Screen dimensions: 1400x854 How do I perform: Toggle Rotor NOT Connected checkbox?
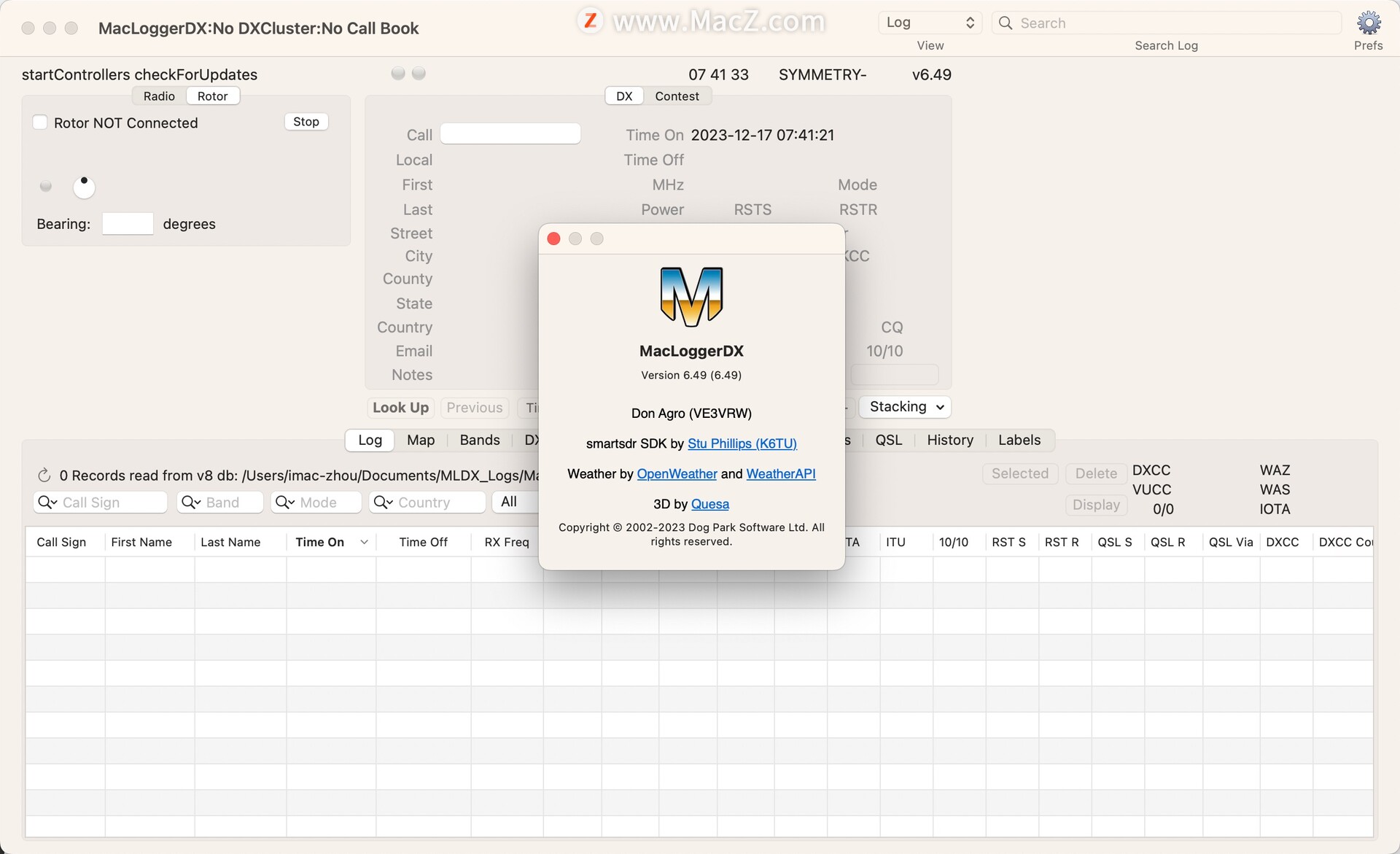coord(40,123)
